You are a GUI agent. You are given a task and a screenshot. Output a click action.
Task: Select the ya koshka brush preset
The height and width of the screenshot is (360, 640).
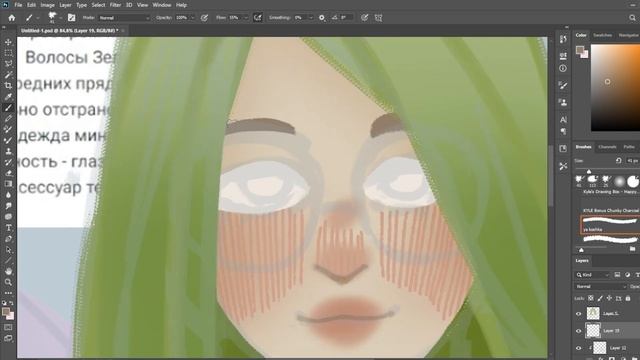610,225
